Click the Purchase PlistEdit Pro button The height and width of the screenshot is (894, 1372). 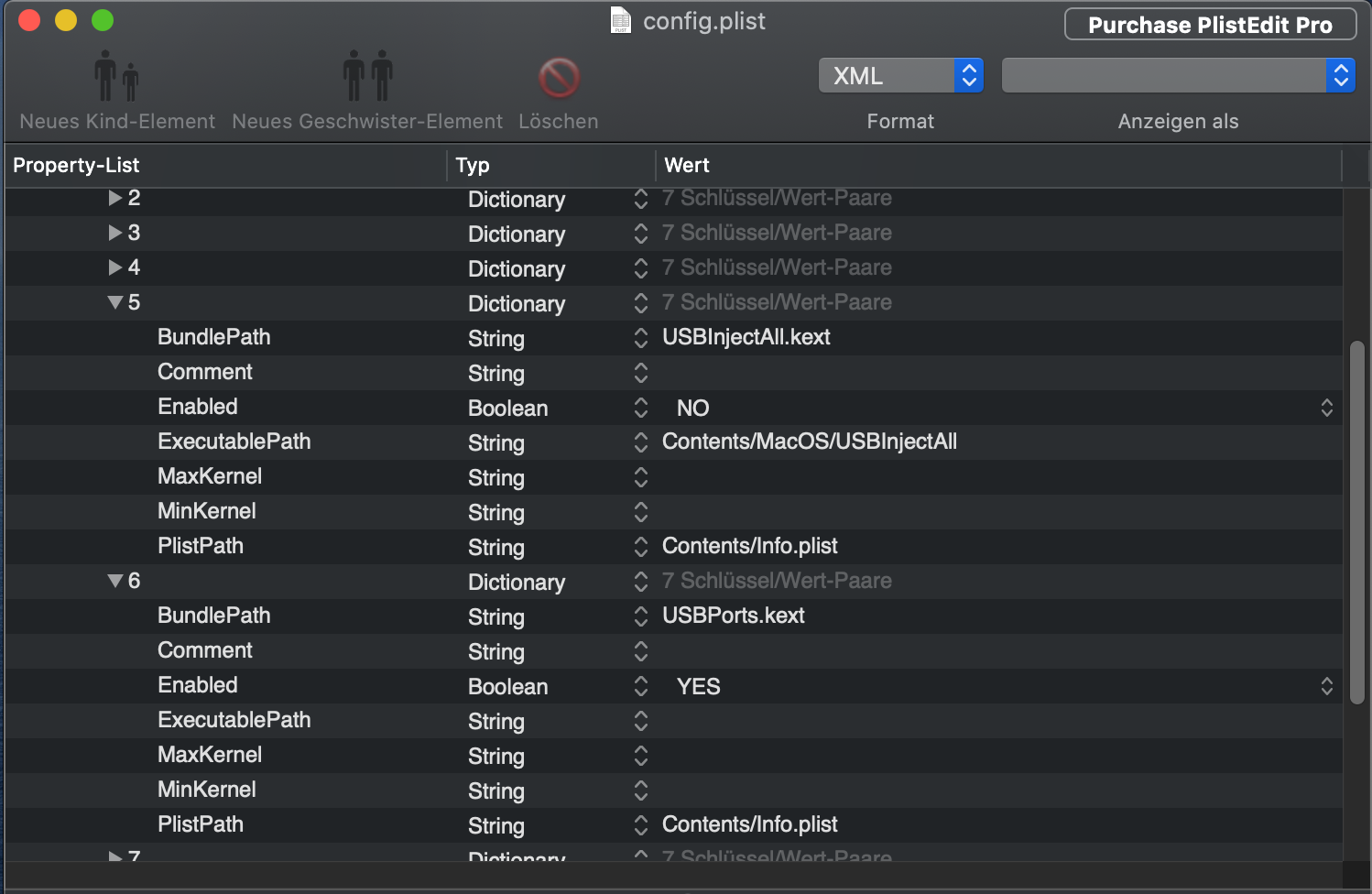click(x=1210, y=25)
